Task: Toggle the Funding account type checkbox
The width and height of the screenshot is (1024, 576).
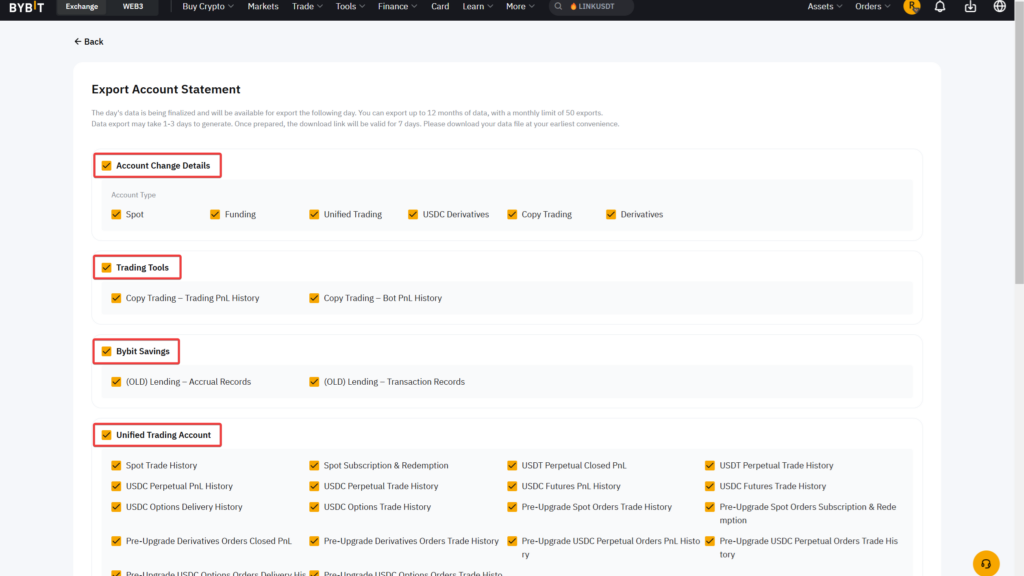Action: pyautogui.click(x=215, y=214)
